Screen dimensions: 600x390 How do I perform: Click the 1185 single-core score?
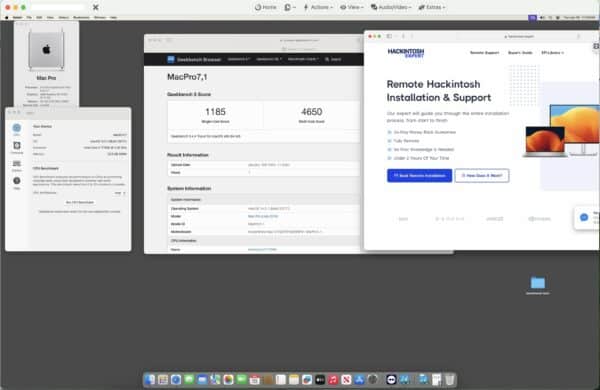215,112
